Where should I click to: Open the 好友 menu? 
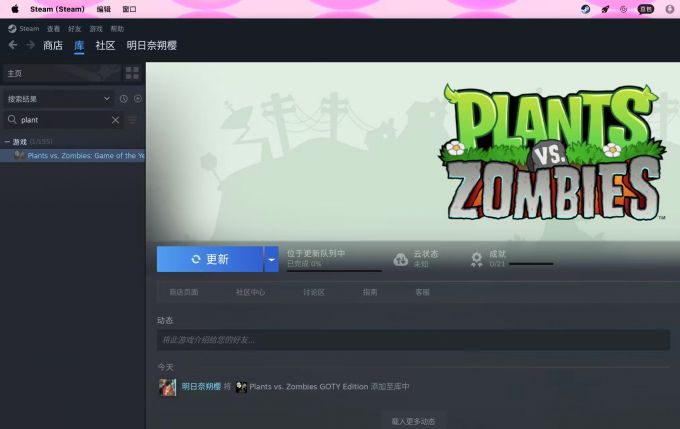(75, 29)
